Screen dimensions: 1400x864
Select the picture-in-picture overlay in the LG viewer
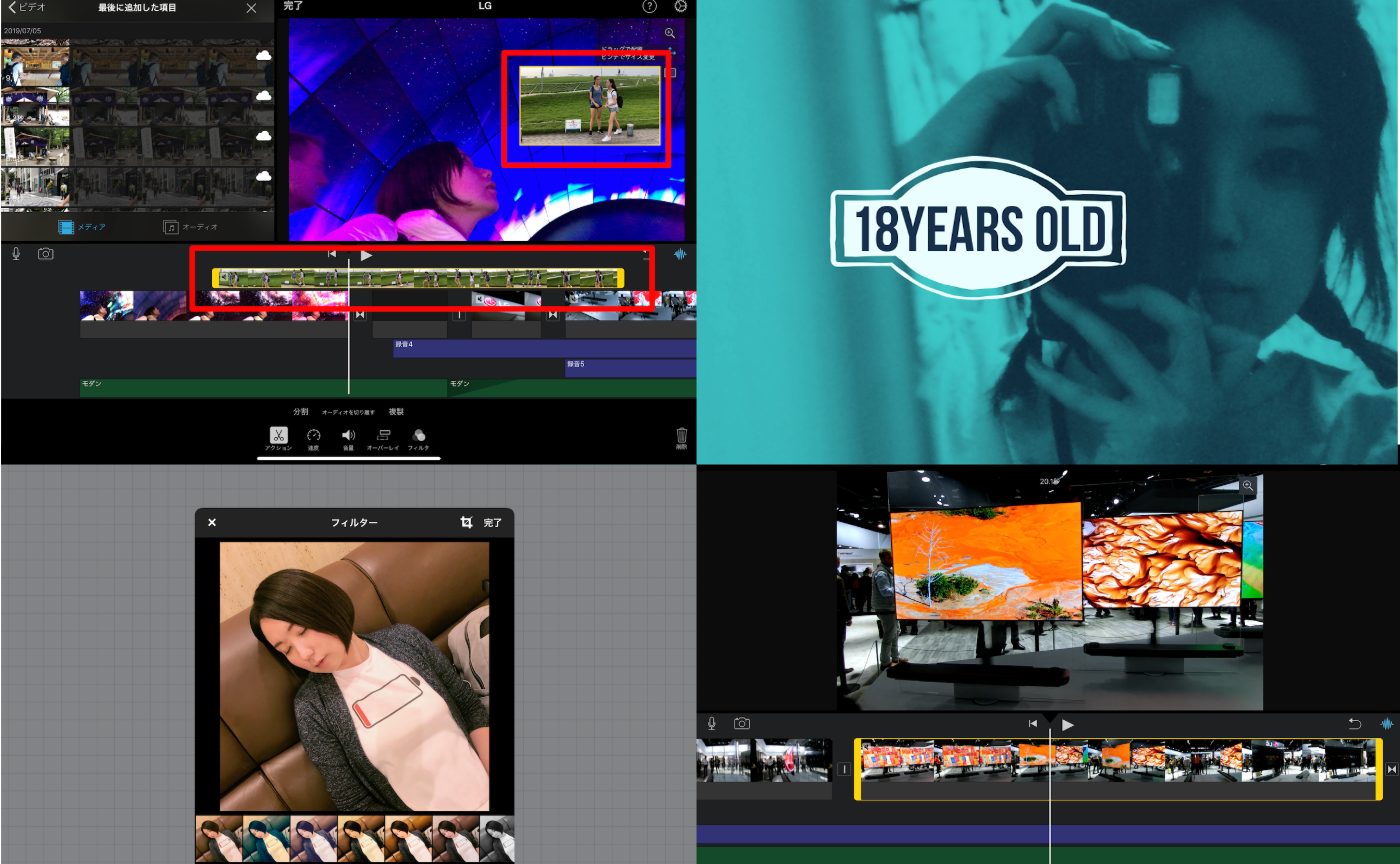[x=590, y=105]
